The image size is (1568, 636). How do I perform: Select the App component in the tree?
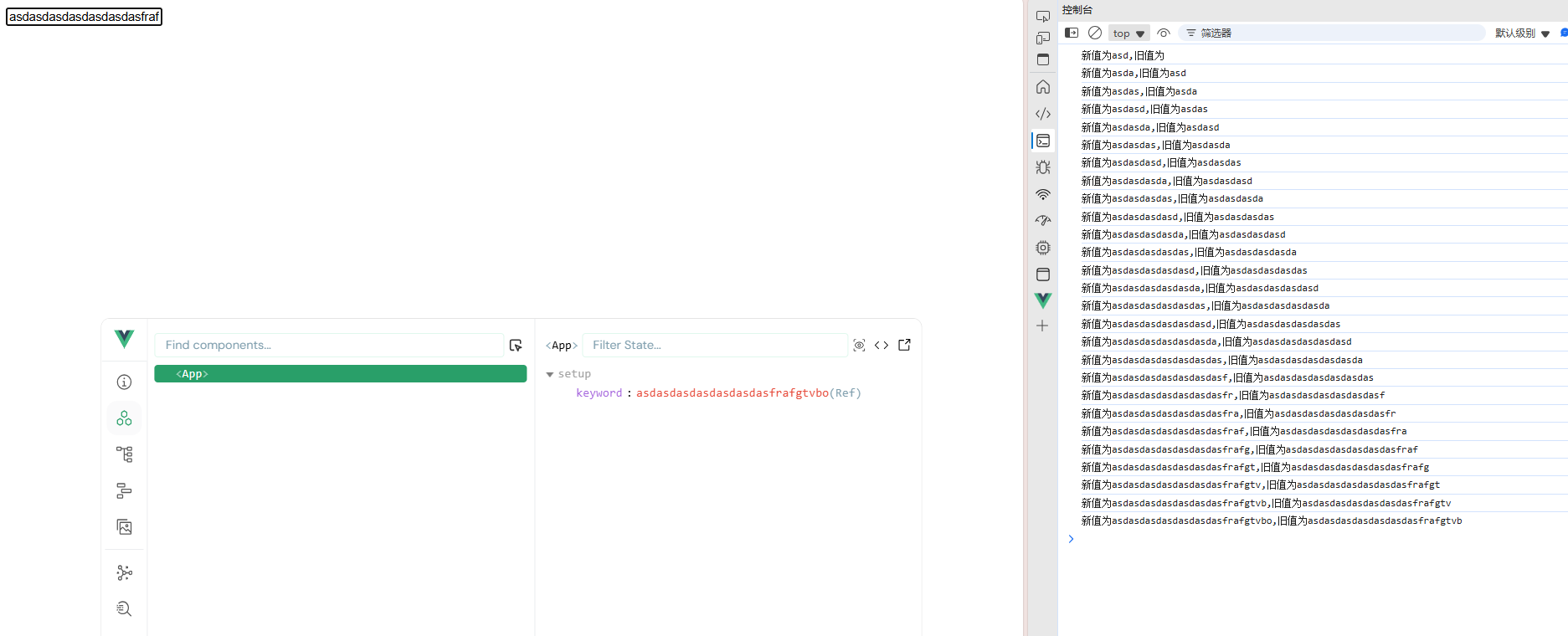(340, 374)
